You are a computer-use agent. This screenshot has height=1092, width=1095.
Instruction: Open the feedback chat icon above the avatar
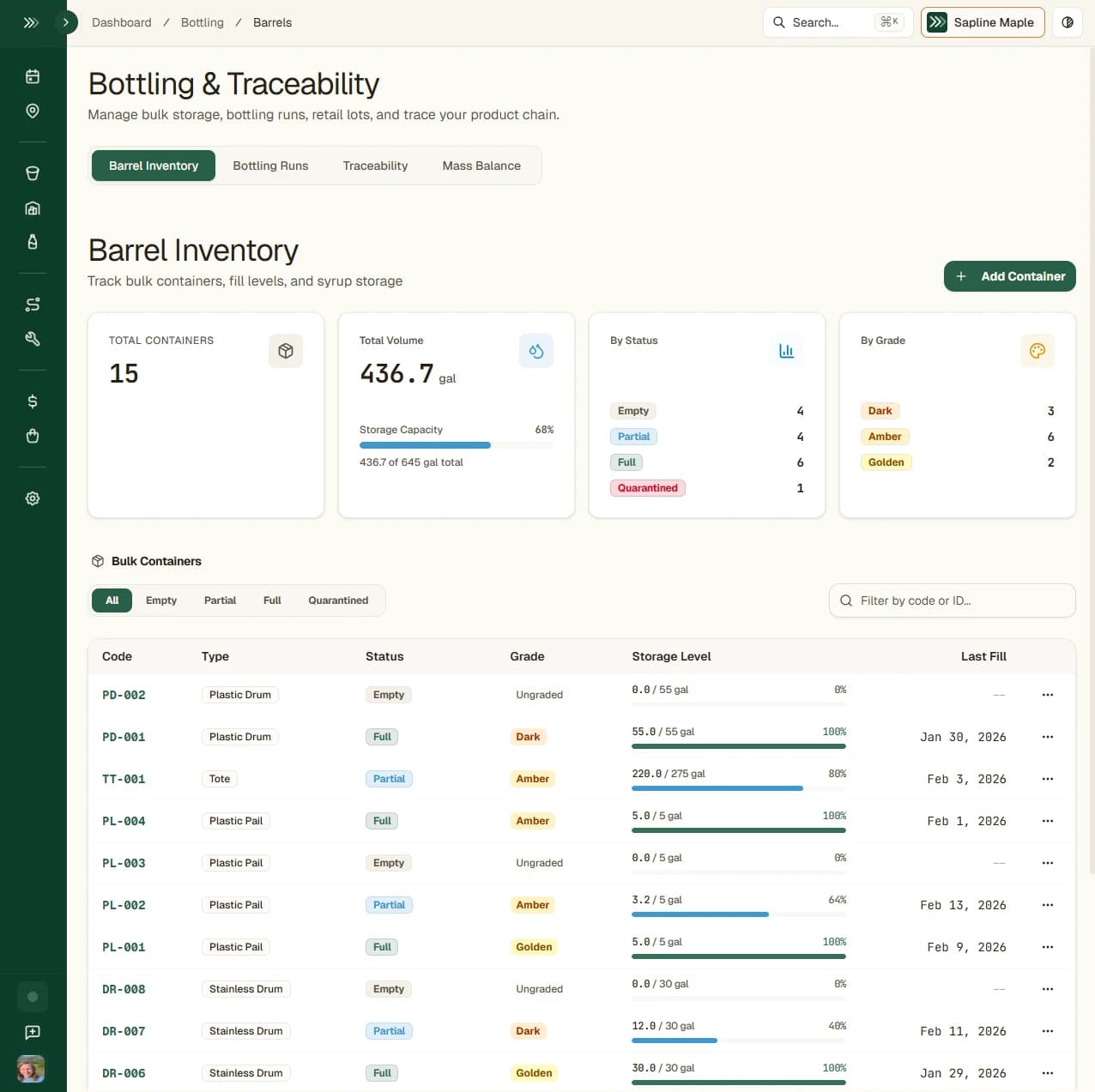tap(32, 1032)
